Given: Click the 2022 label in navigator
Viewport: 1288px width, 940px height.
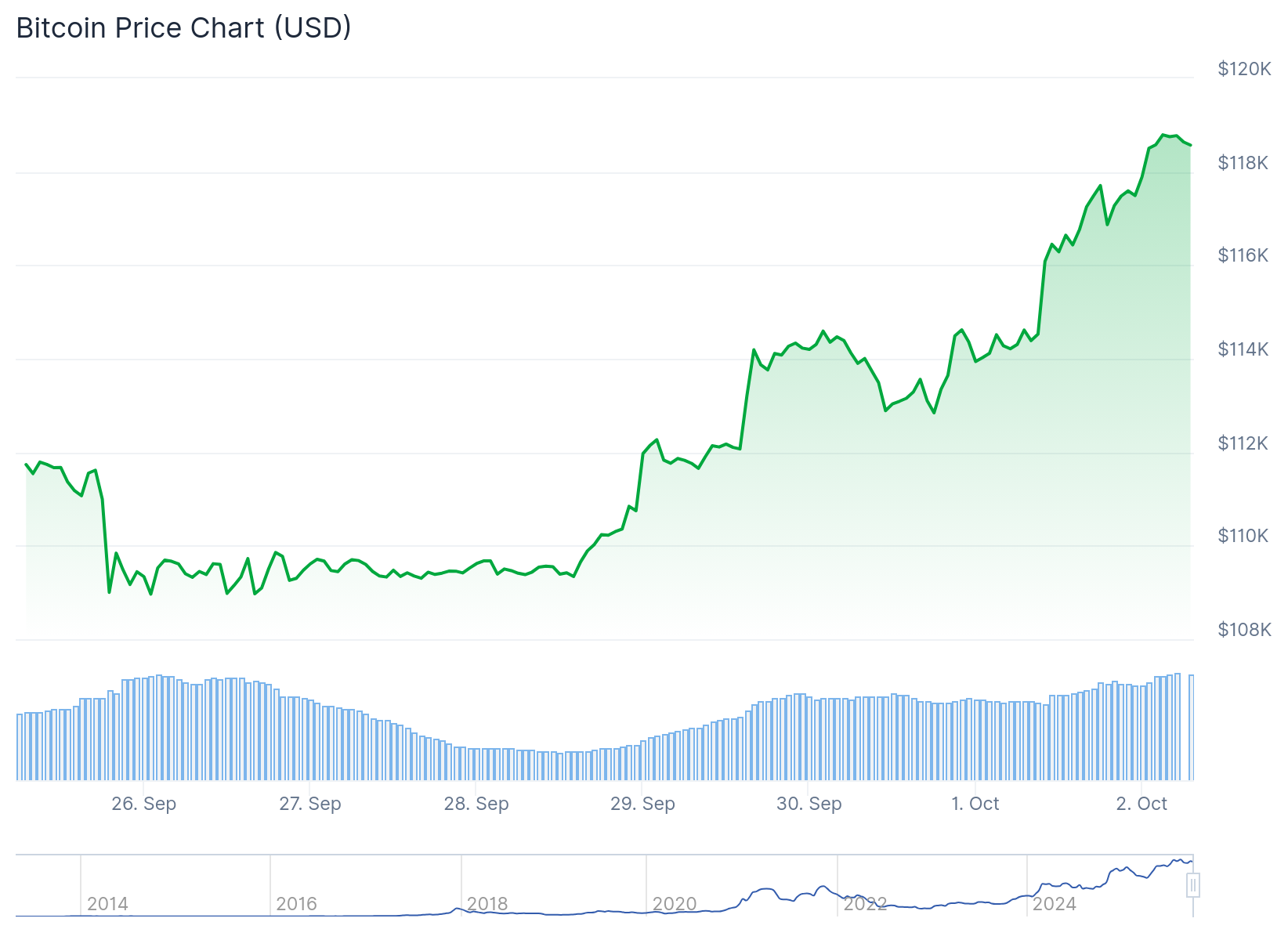Looking at the screenshot, I should 865,904.
